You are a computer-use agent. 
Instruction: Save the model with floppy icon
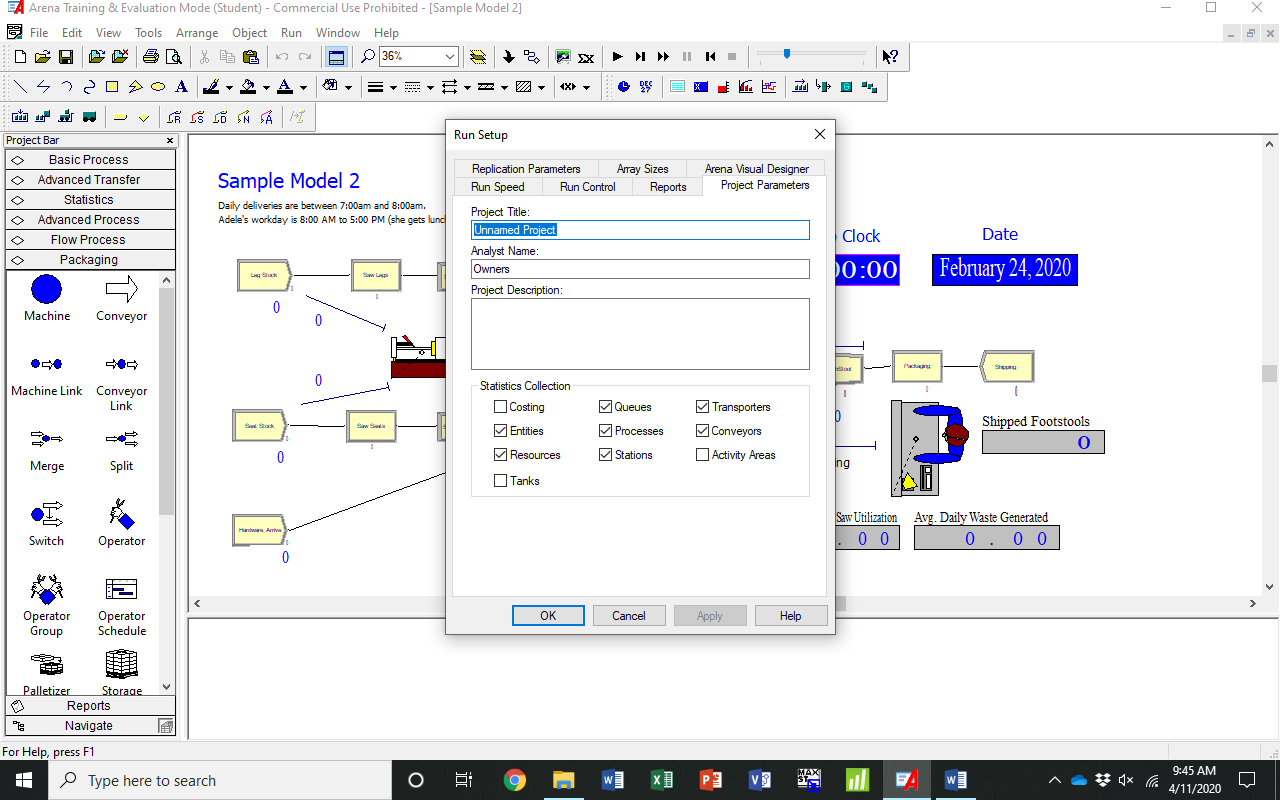click(66, 57)
